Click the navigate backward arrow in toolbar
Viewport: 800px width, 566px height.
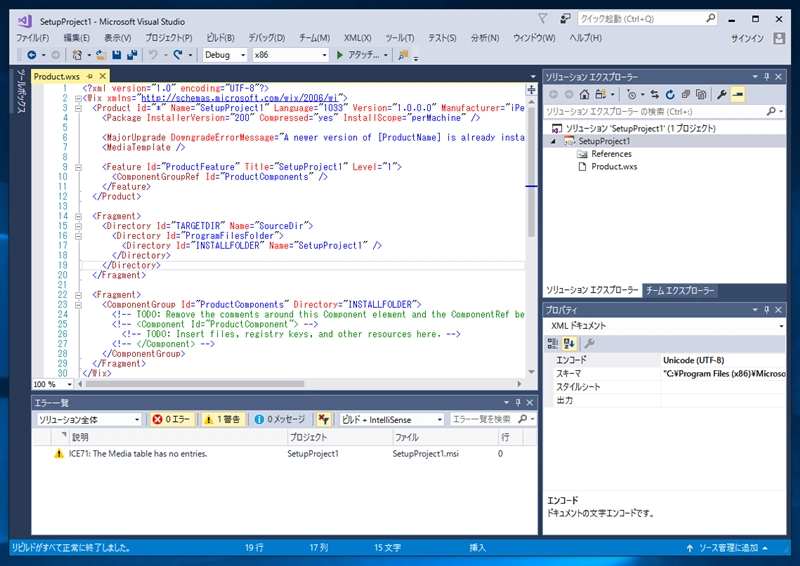pyautogui.click(x=32, y=55)
